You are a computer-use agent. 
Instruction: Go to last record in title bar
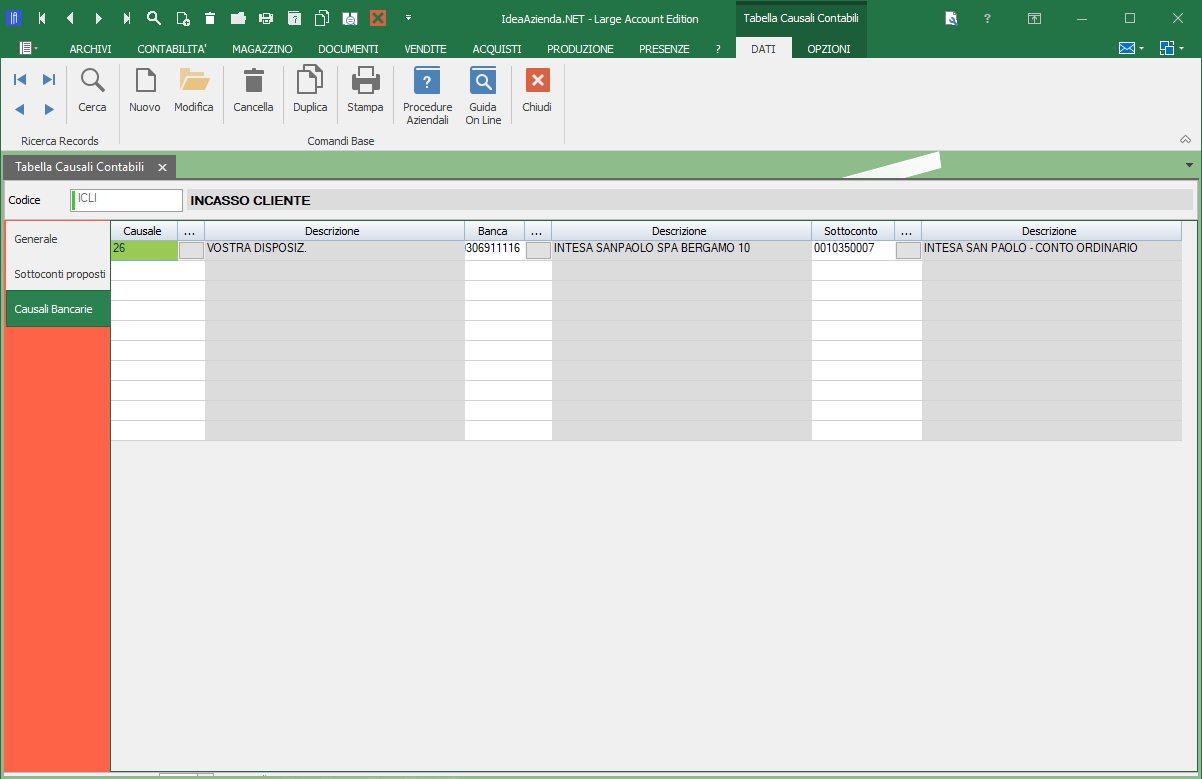[126, 18]
